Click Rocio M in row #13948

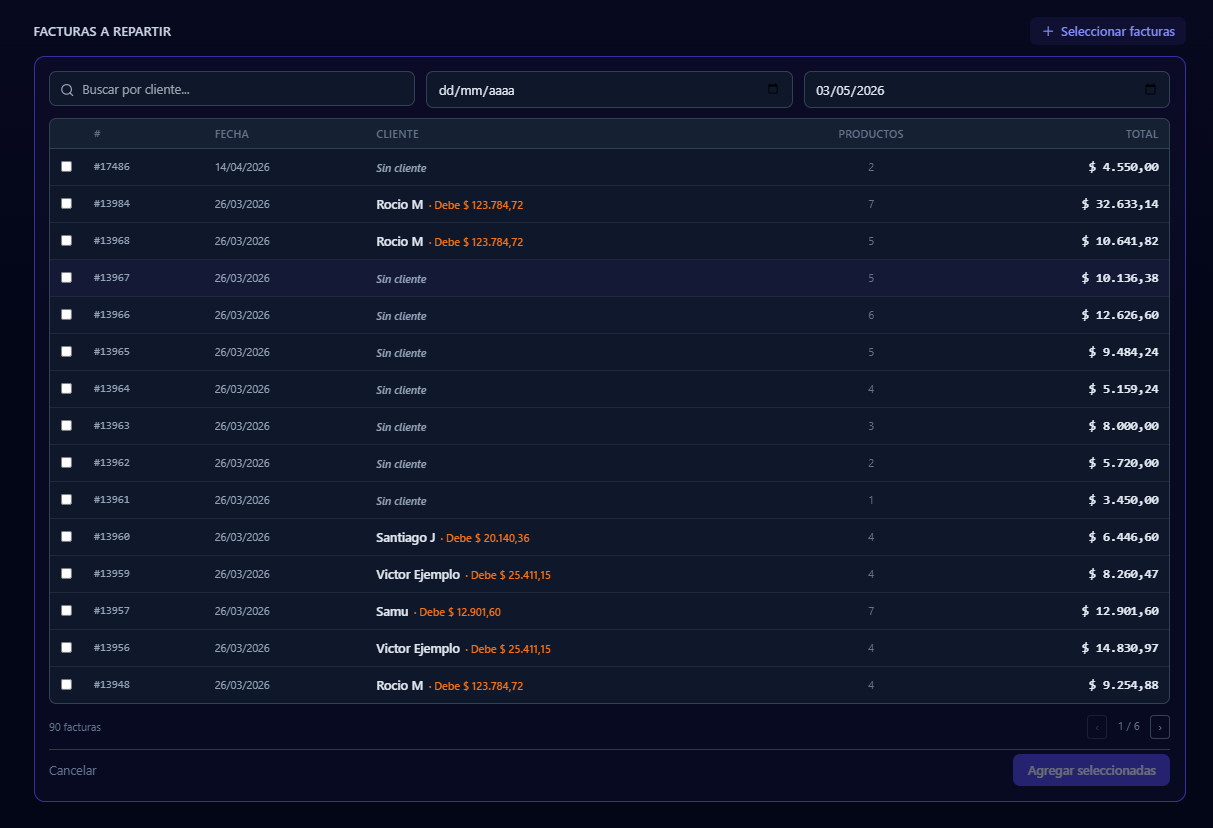[400, 685]
